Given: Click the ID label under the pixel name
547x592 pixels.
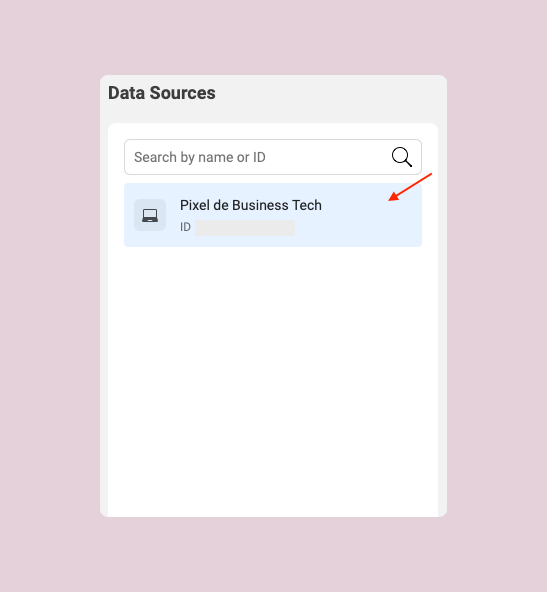Looking at the screenshot, I should [185, 227].
